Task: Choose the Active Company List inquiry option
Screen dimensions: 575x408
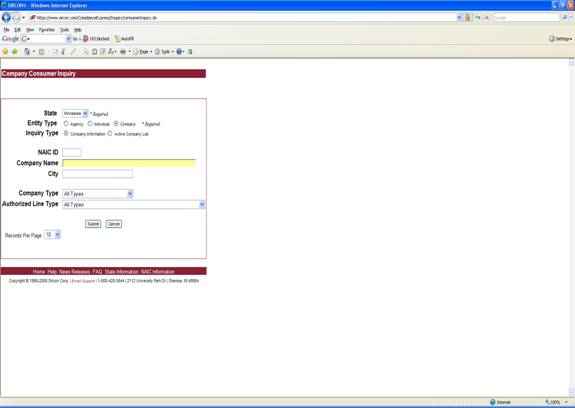Action: [x=110, y=133]
